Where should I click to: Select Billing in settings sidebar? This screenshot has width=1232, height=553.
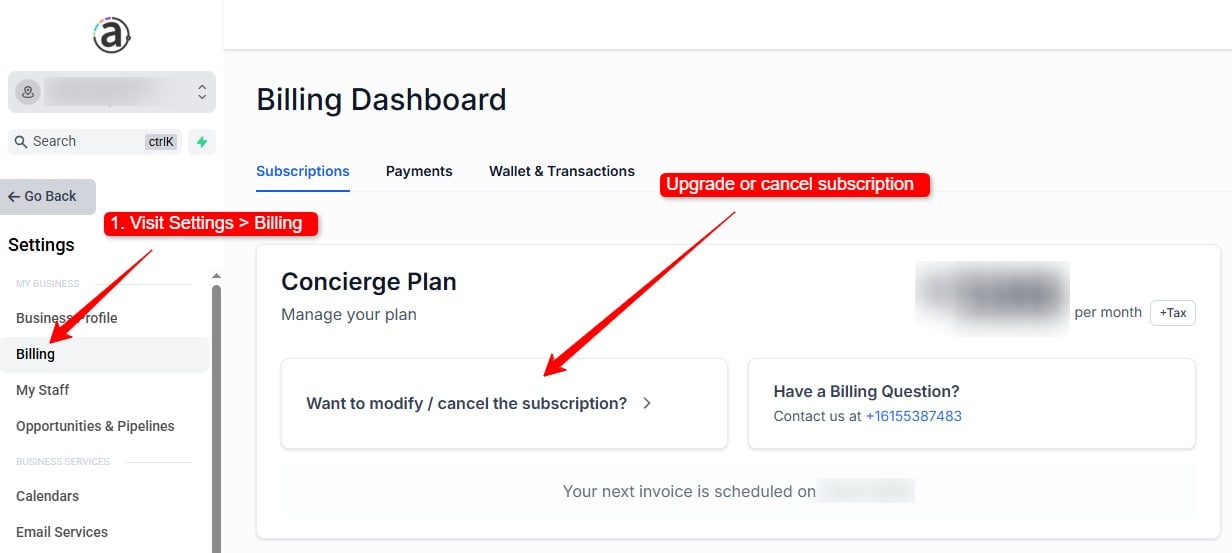[36, 354]
